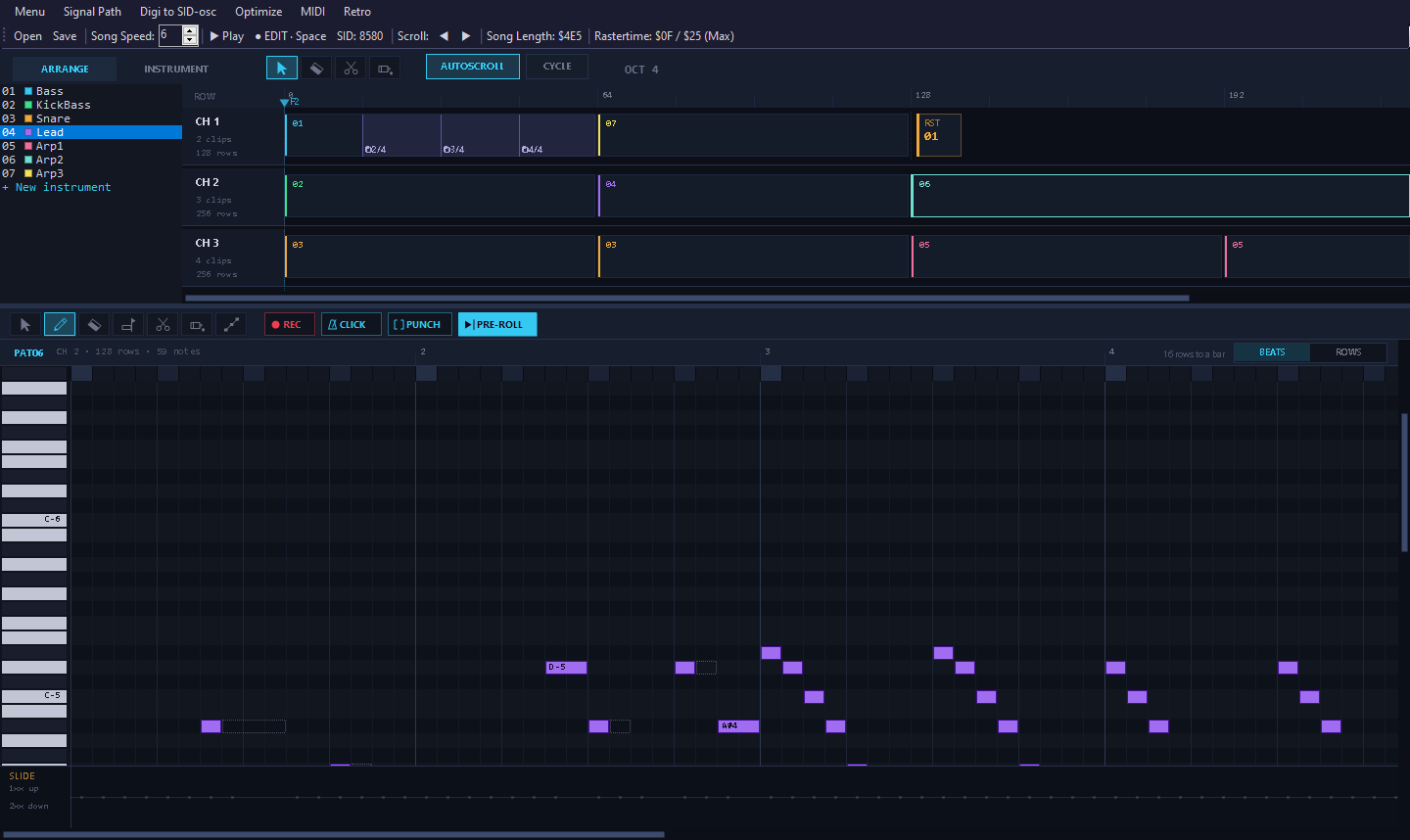The height and width of the screenshot is (840, 1410).
Task: Toggle the metronome CLICK button
Action: 352,324
